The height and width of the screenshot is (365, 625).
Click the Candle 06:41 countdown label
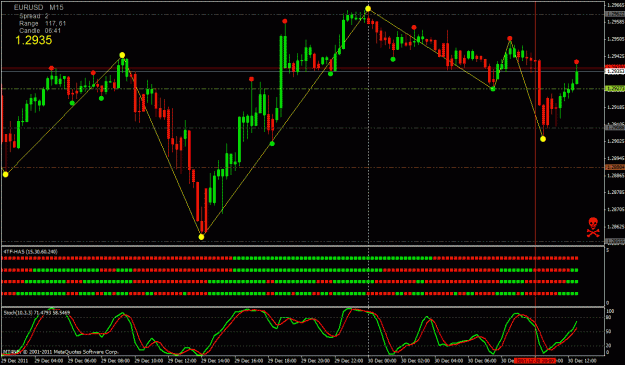pyautogui.click(x=40, y=31)
